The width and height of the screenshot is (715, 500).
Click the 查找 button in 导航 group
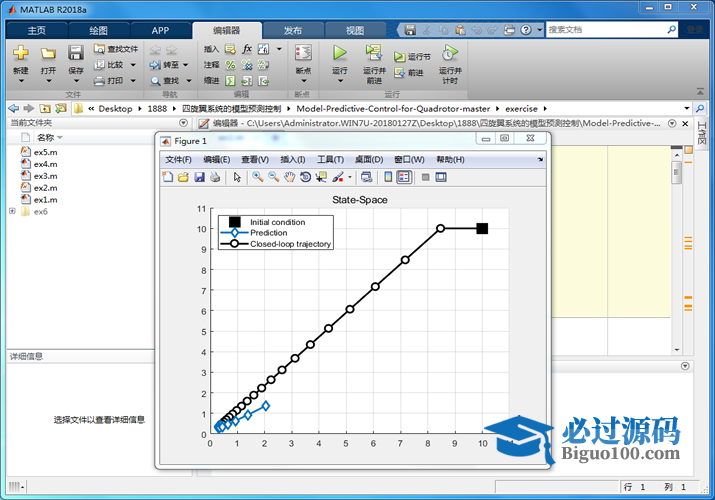tap(165, 81)
